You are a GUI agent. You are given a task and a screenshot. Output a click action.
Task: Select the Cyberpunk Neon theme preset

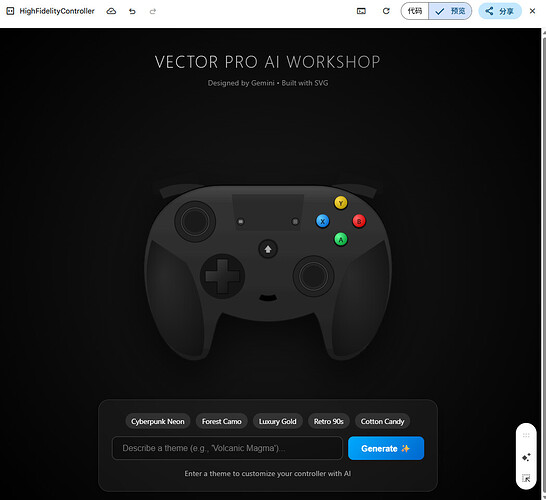(x=158, y=421)
